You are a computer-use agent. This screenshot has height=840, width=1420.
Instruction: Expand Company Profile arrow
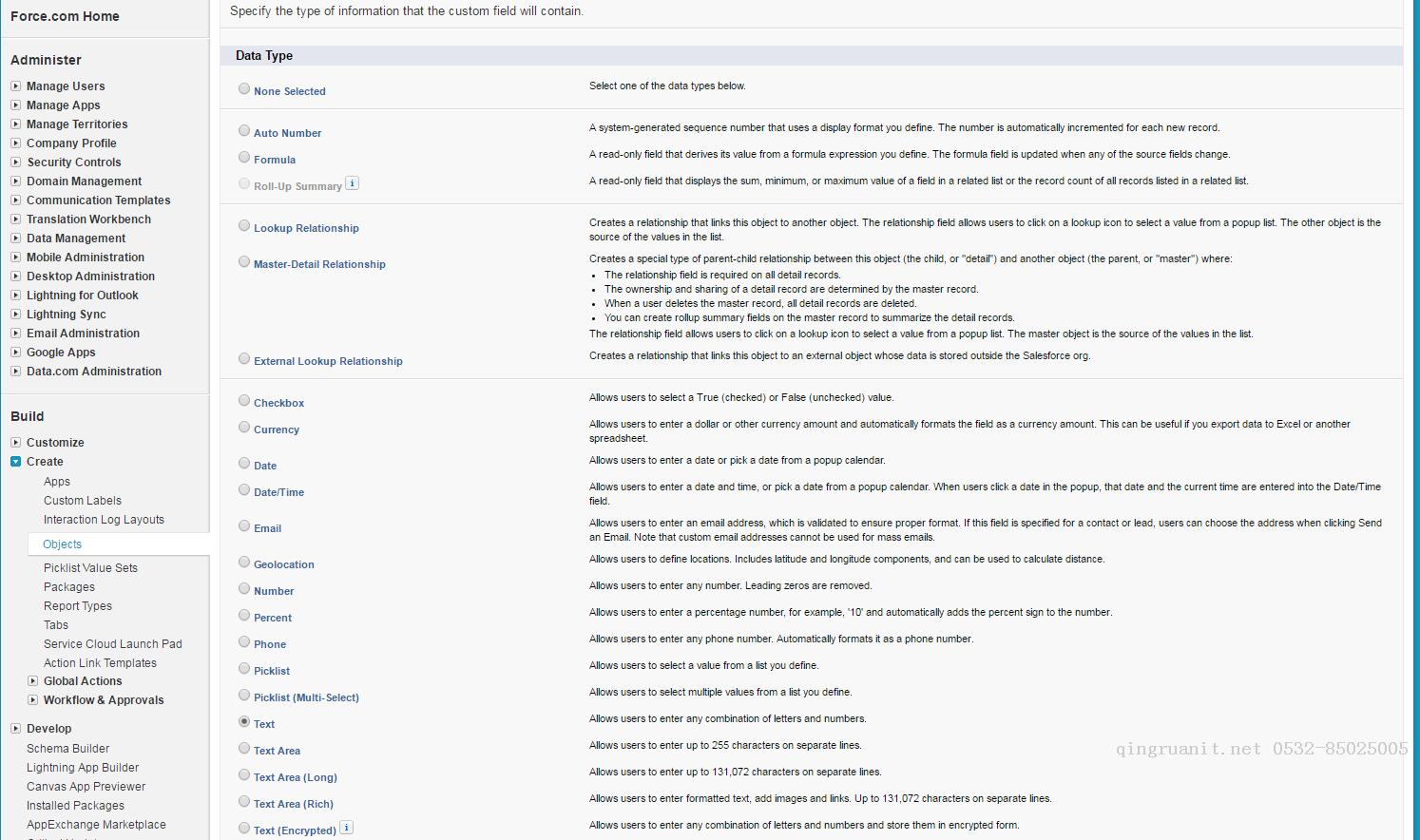(x=15, y=143)
